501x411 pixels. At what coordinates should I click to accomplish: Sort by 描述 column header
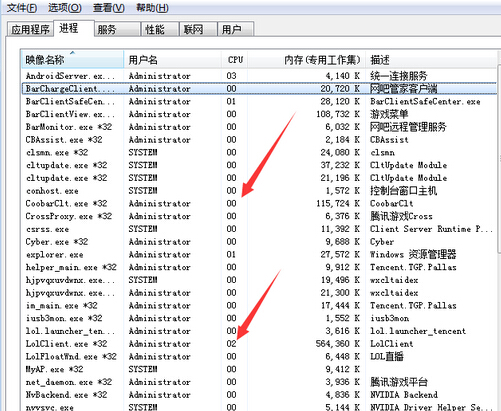432,59
